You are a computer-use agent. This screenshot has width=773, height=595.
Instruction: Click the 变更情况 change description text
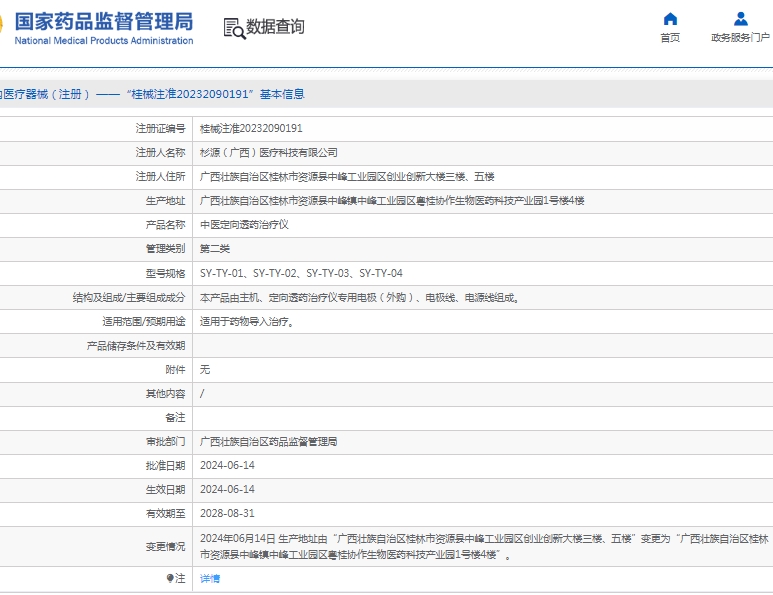coord(484,547)
